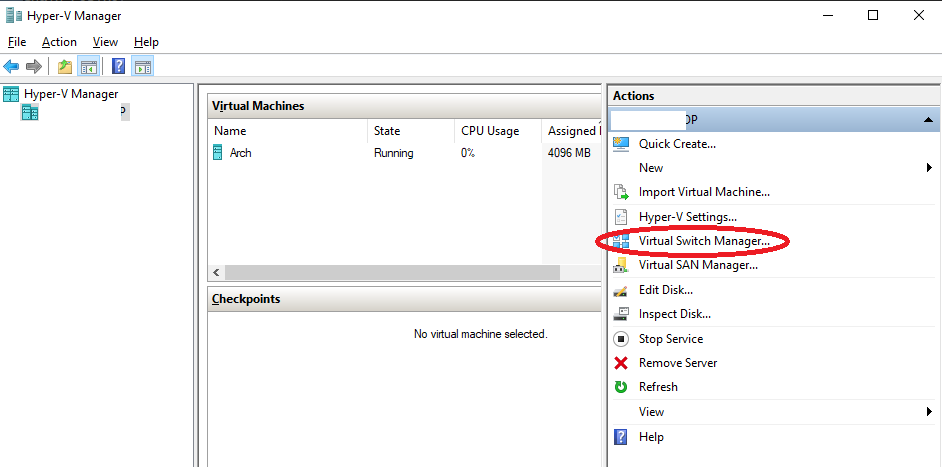This screenshot has height=467, width=942.
Task: Open the Help menu in menu bar
Action: point(146,42)
